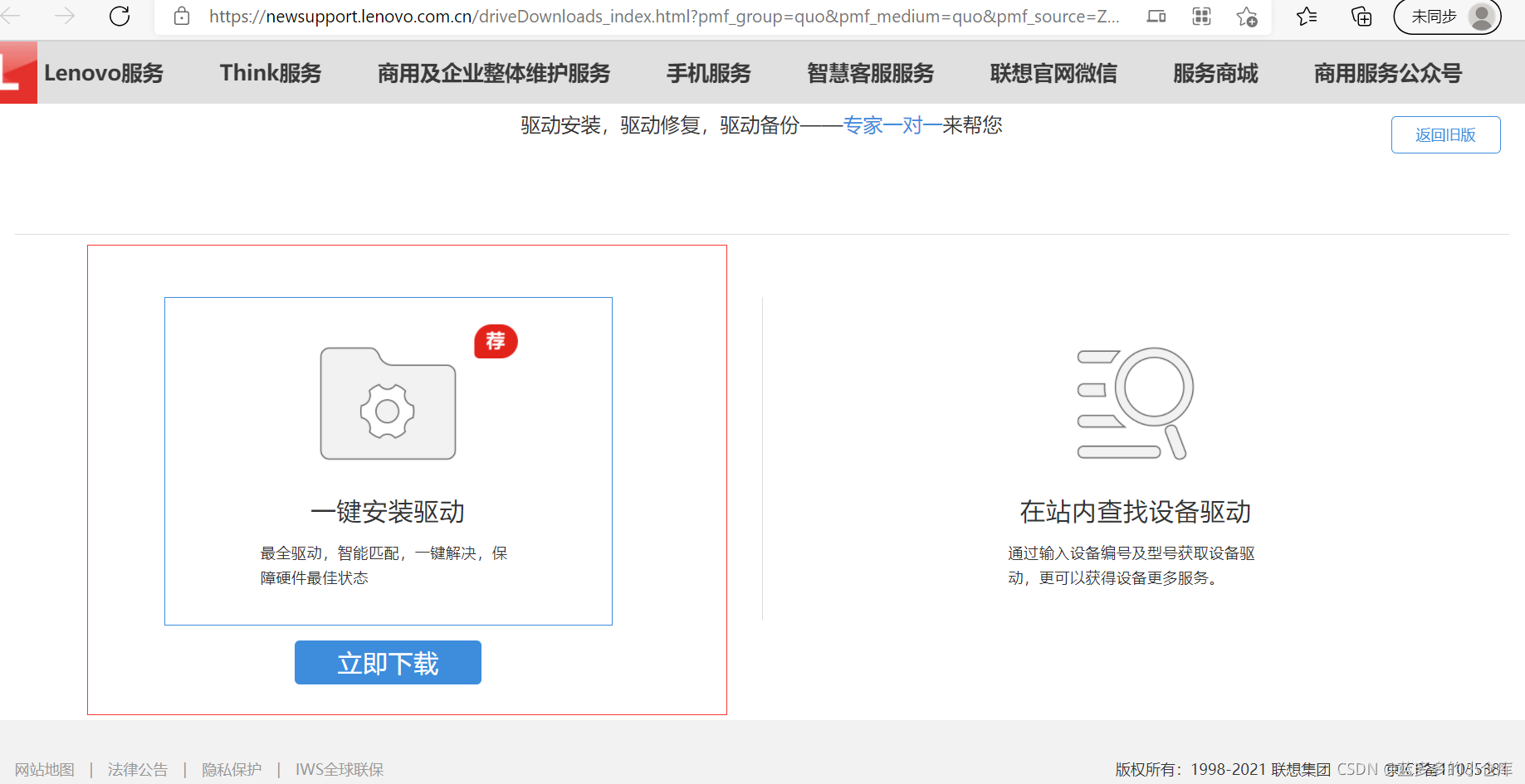Click the 未同步 profile button
This screenshot has height=784, width=1525.
1447,17
